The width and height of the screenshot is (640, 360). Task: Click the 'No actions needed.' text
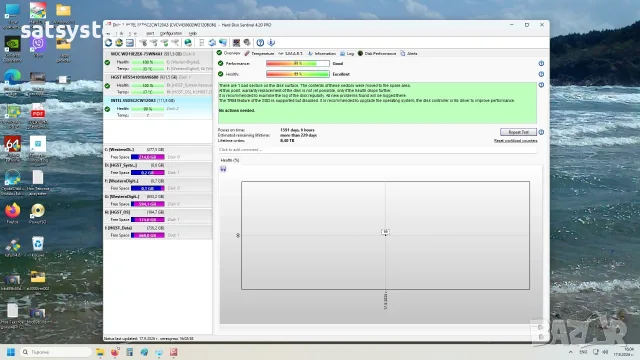pos(237,111)
